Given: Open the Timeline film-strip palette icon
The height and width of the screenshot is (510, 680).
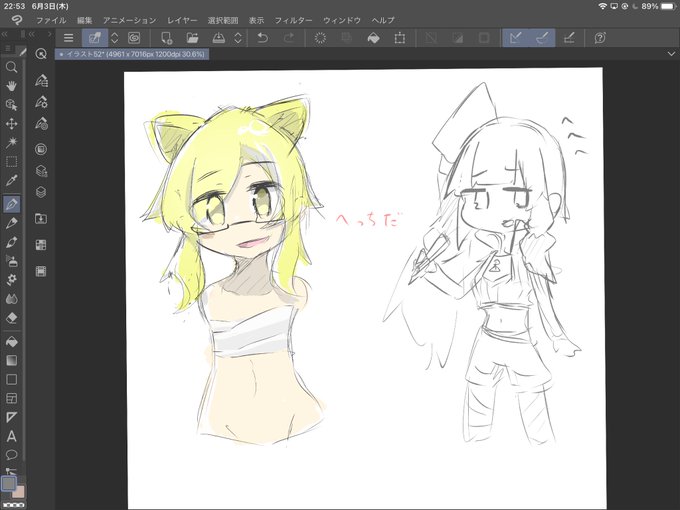Looking at the screenshot, I should point(41,271).
